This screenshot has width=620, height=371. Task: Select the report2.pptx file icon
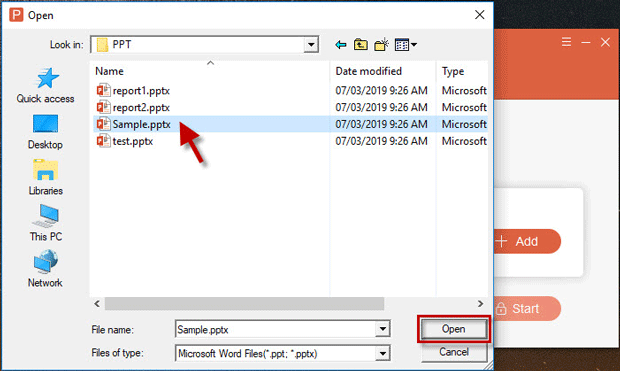[x=104, y=107]
